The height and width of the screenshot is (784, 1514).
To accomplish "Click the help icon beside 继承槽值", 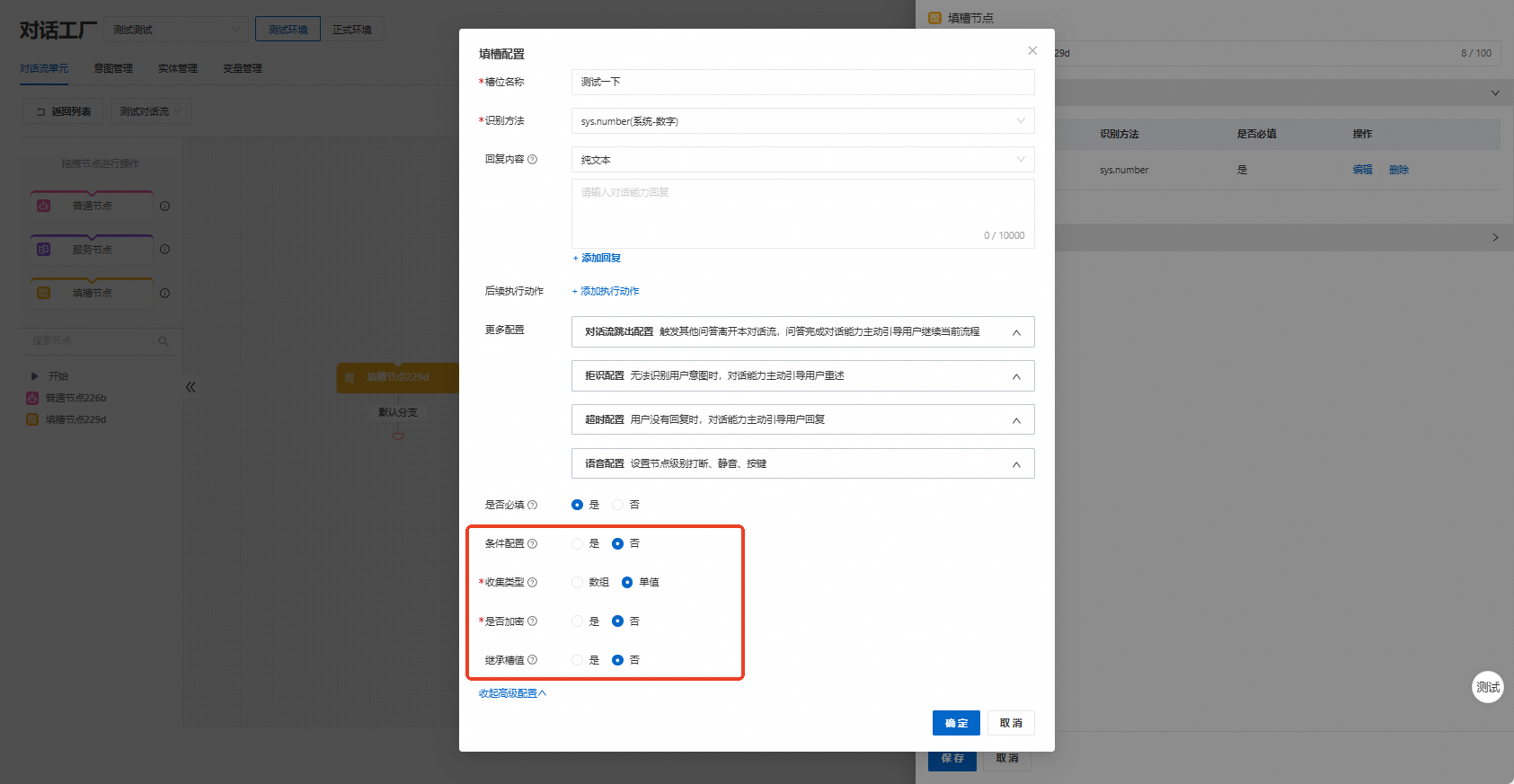I will pos(532,660).
